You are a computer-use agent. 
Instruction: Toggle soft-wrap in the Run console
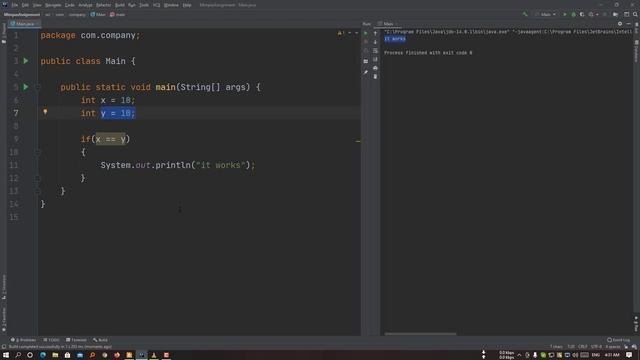[375, 51]
